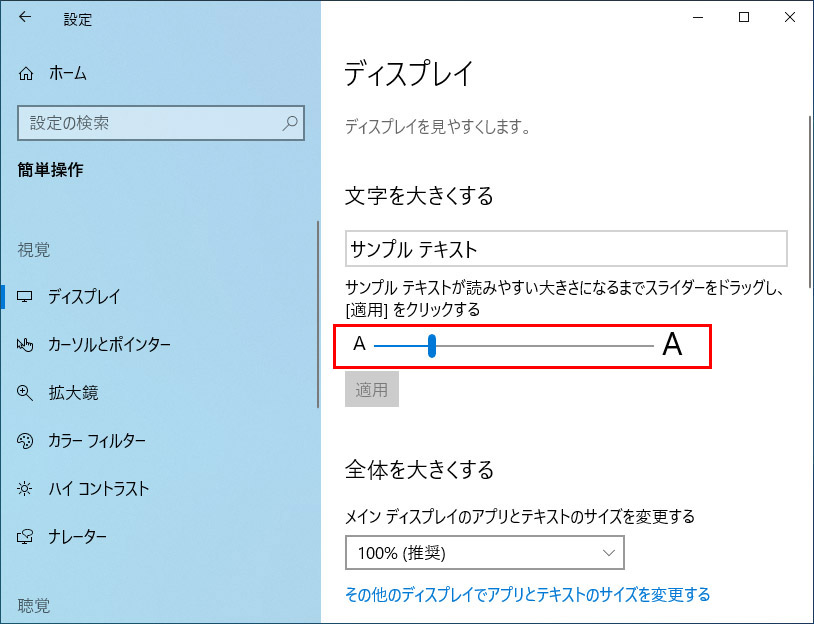Viewport: 814px width, 624px height.
Task: Click the カーソルとポインター hand icon
Action: pos(24,345)
